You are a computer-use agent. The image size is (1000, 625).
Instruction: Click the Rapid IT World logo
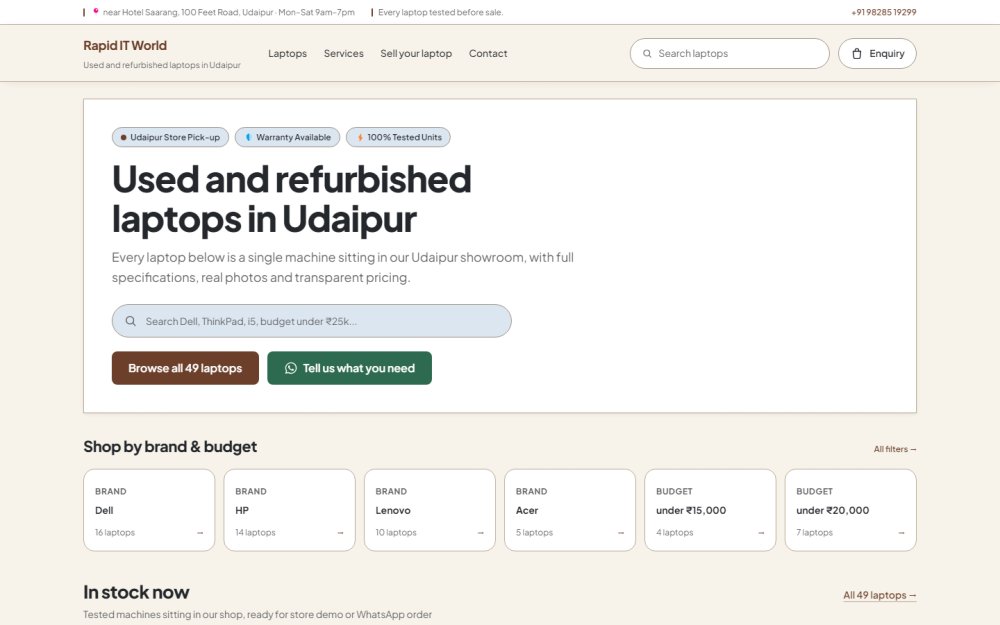pos(125,45)
